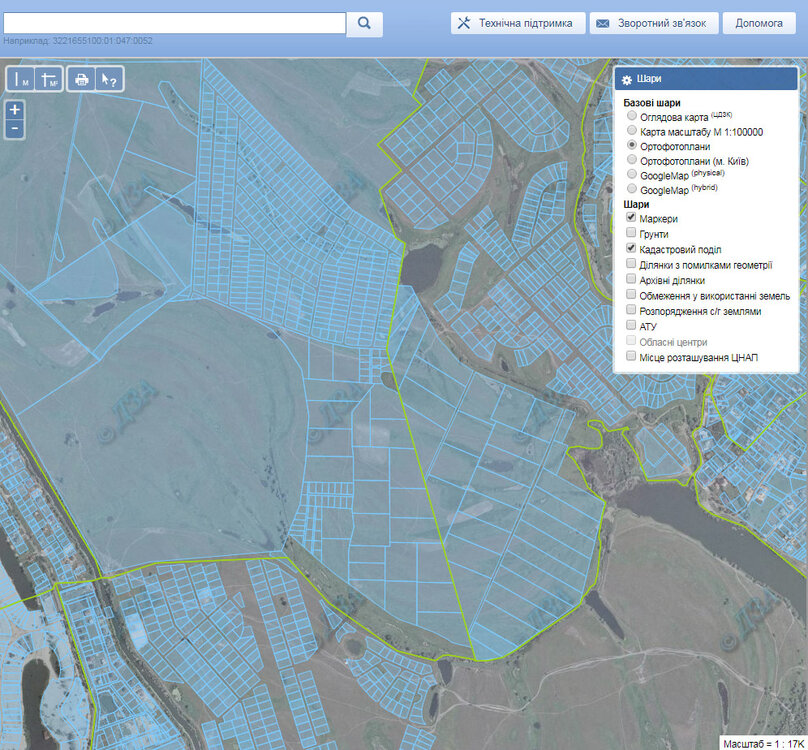This screenshot has height=750, width=808.
Task: Click the magnifier search button
Action: coord(365,23)
